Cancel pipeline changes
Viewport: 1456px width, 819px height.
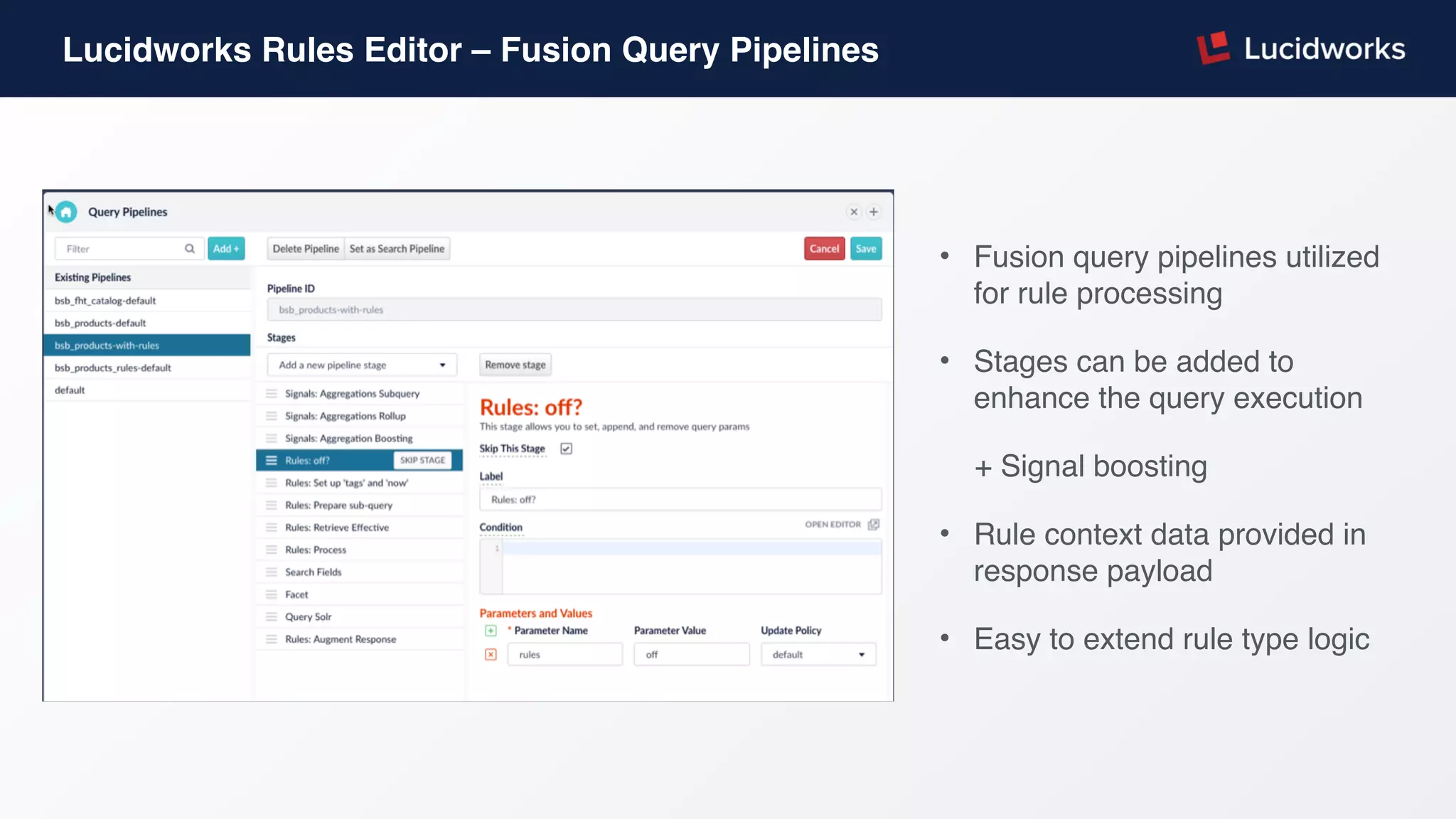pyautogui.click(x=824, y=249)
